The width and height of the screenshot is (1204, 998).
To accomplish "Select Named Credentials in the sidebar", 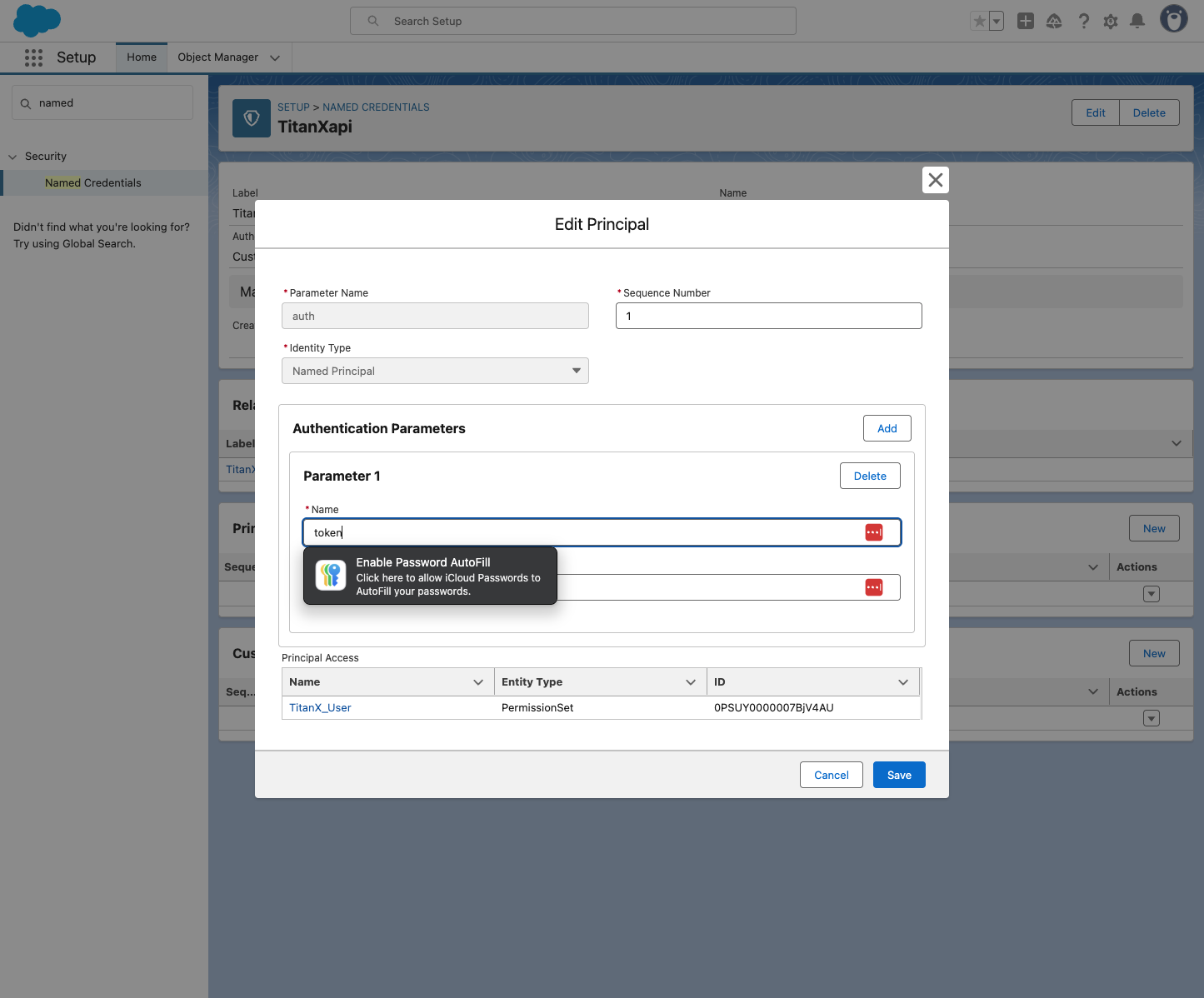I will 93,183.
